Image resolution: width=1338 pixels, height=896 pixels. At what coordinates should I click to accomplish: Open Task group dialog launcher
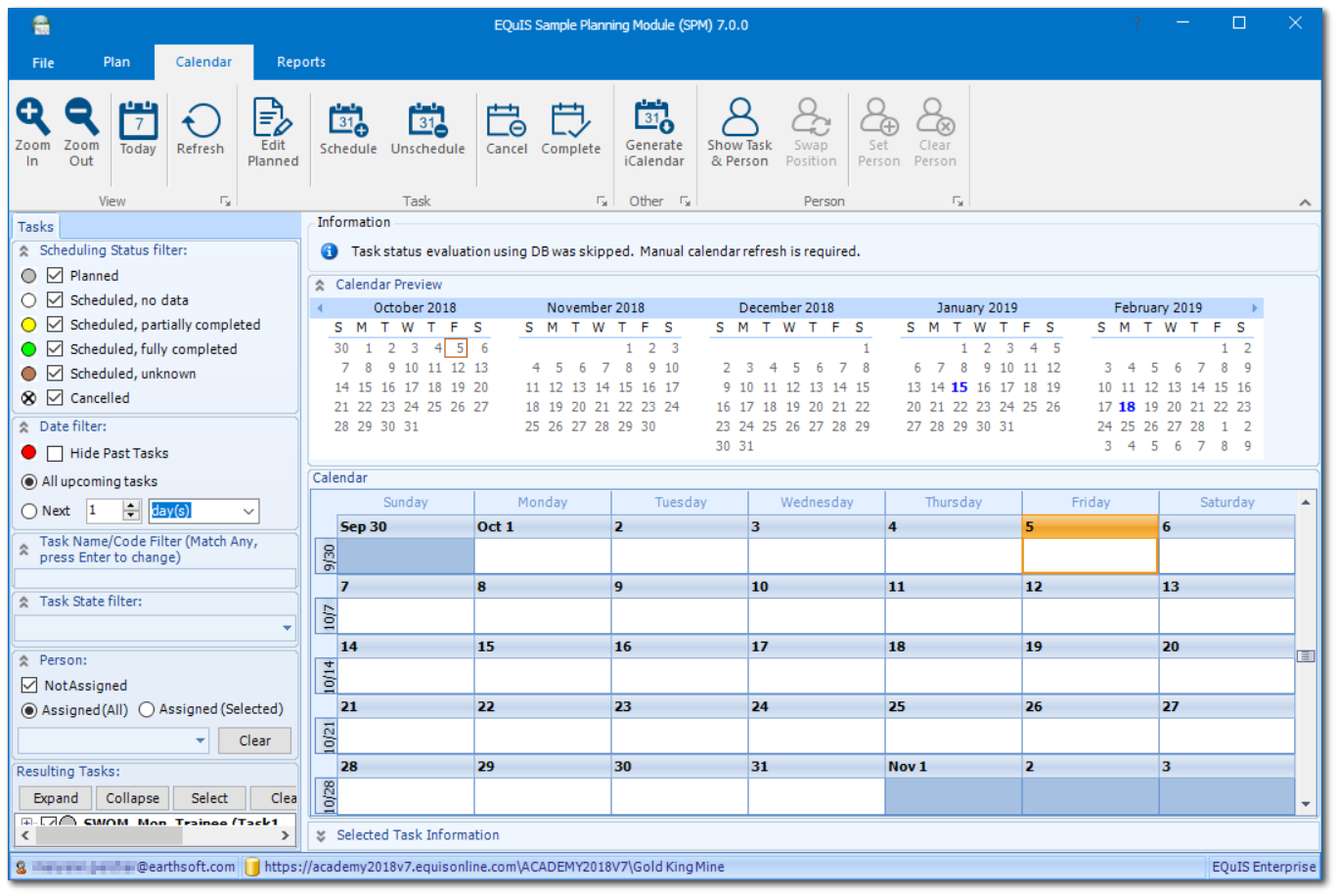tap(602, 201)
